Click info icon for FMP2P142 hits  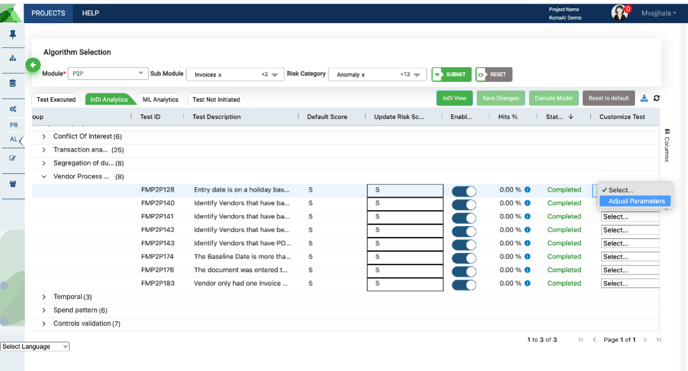527,230
